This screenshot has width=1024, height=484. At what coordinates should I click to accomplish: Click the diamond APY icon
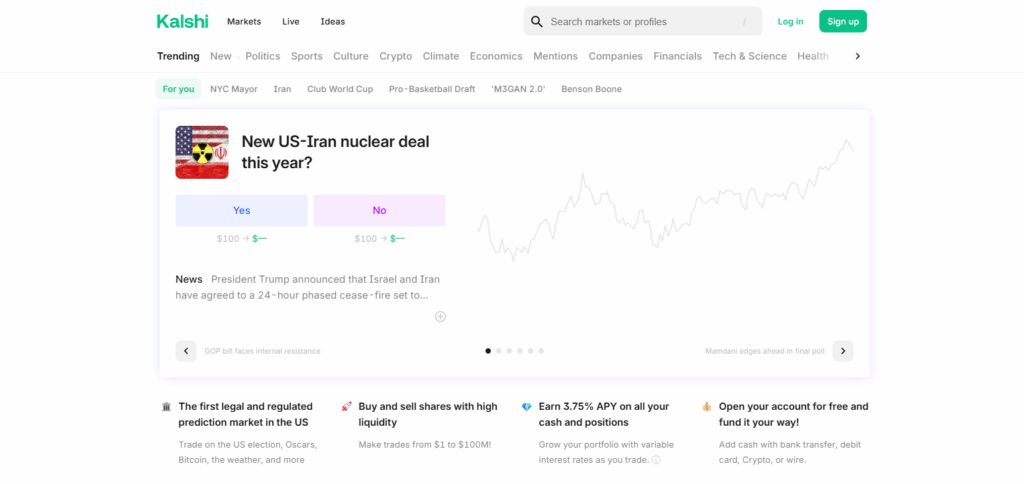(x=526, y=406)
